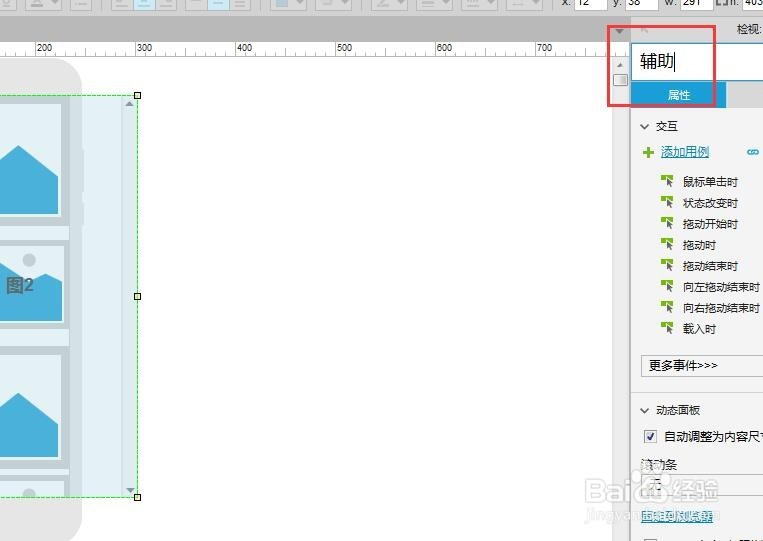The height and width of the screenshot is (541, 763).
Task: Click the green plus add-case icon
Action: (648, 153)
